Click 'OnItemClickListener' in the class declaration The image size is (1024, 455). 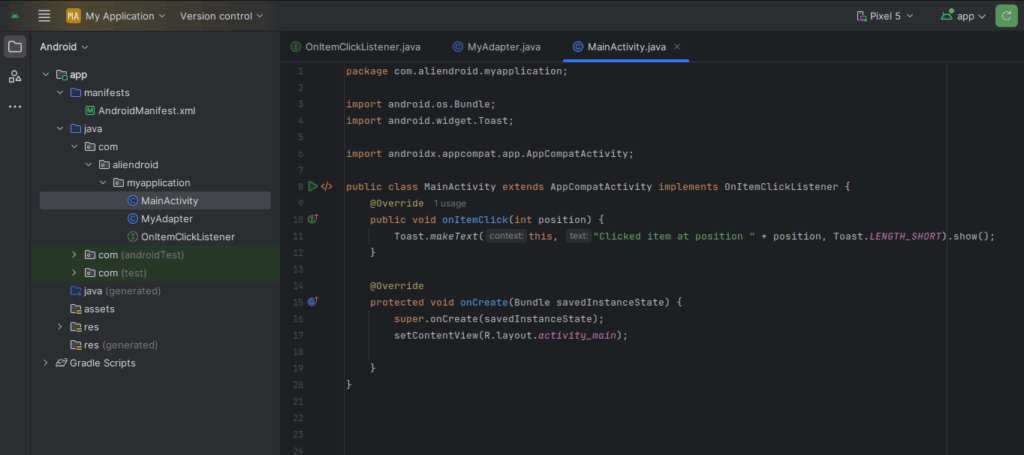click(781, 187)
